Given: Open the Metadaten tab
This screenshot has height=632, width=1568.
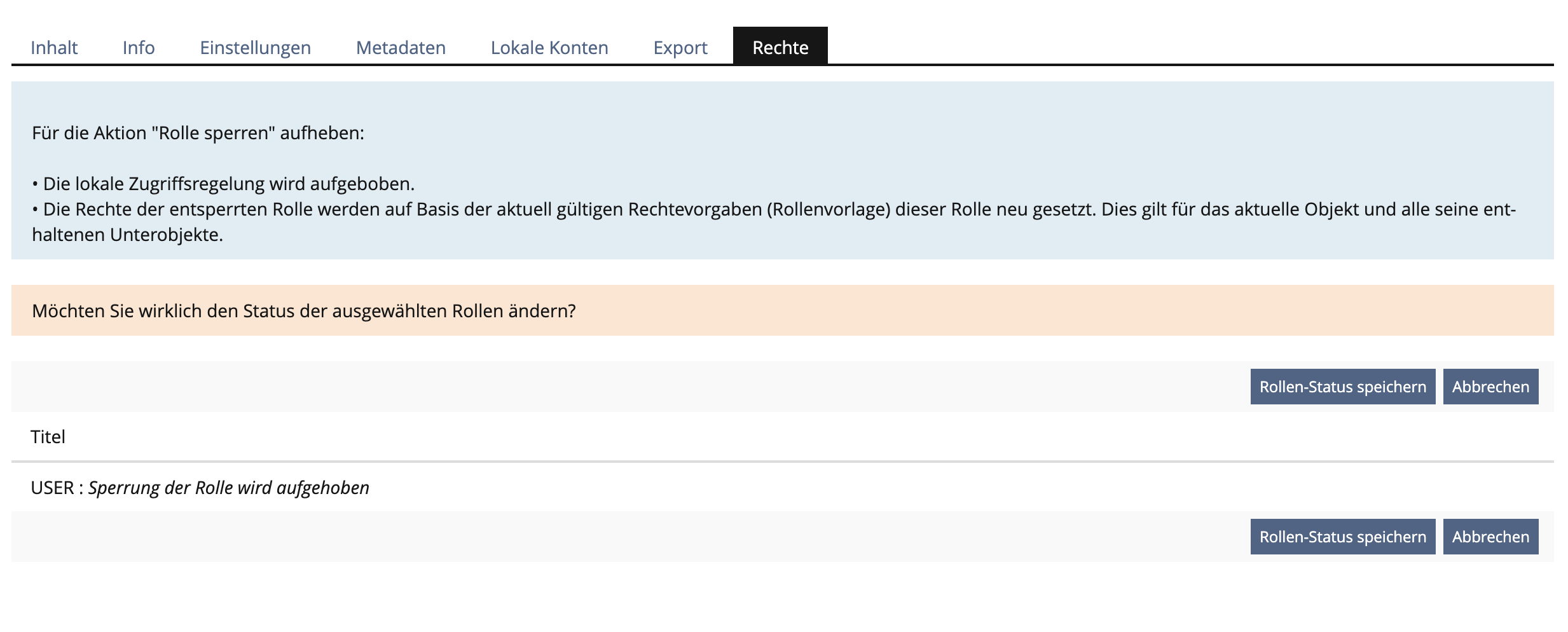Looking at the screenshot, I should coord(401,47).
